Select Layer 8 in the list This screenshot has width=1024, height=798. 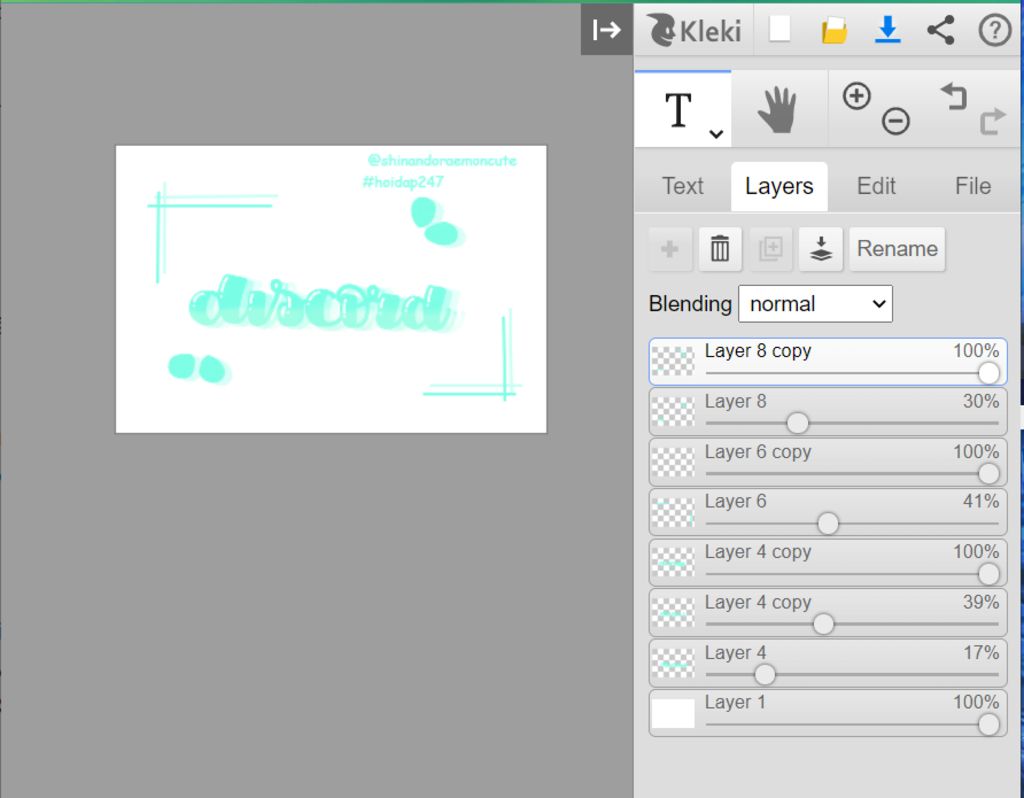827,411
